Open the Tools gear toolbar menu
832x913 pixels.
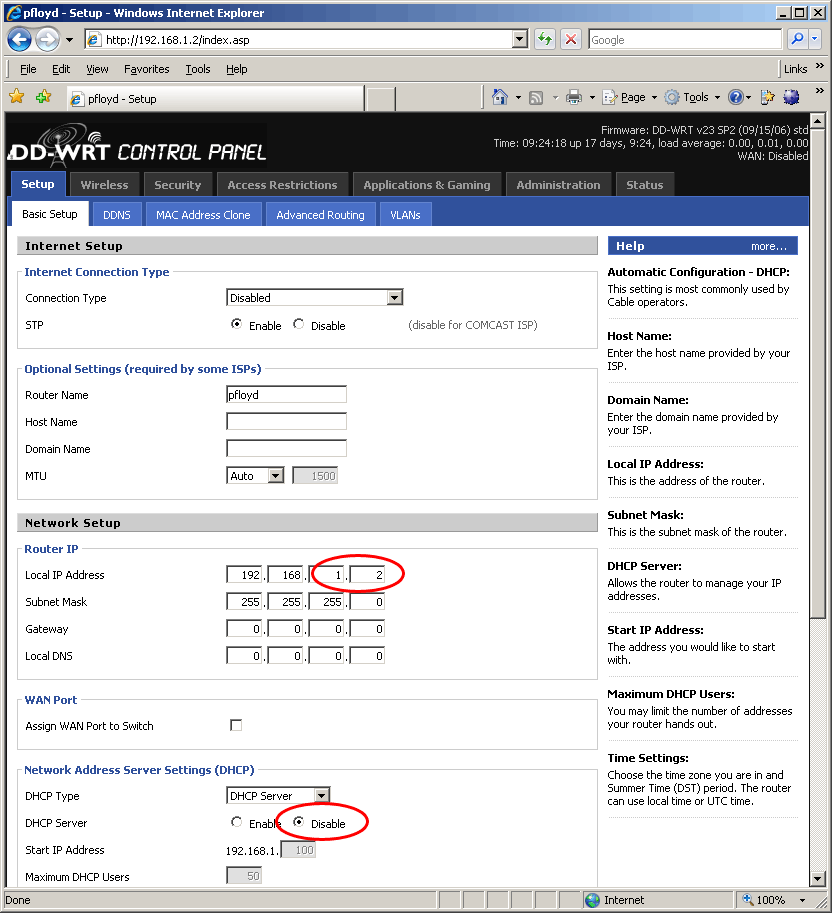pos(692,97)
